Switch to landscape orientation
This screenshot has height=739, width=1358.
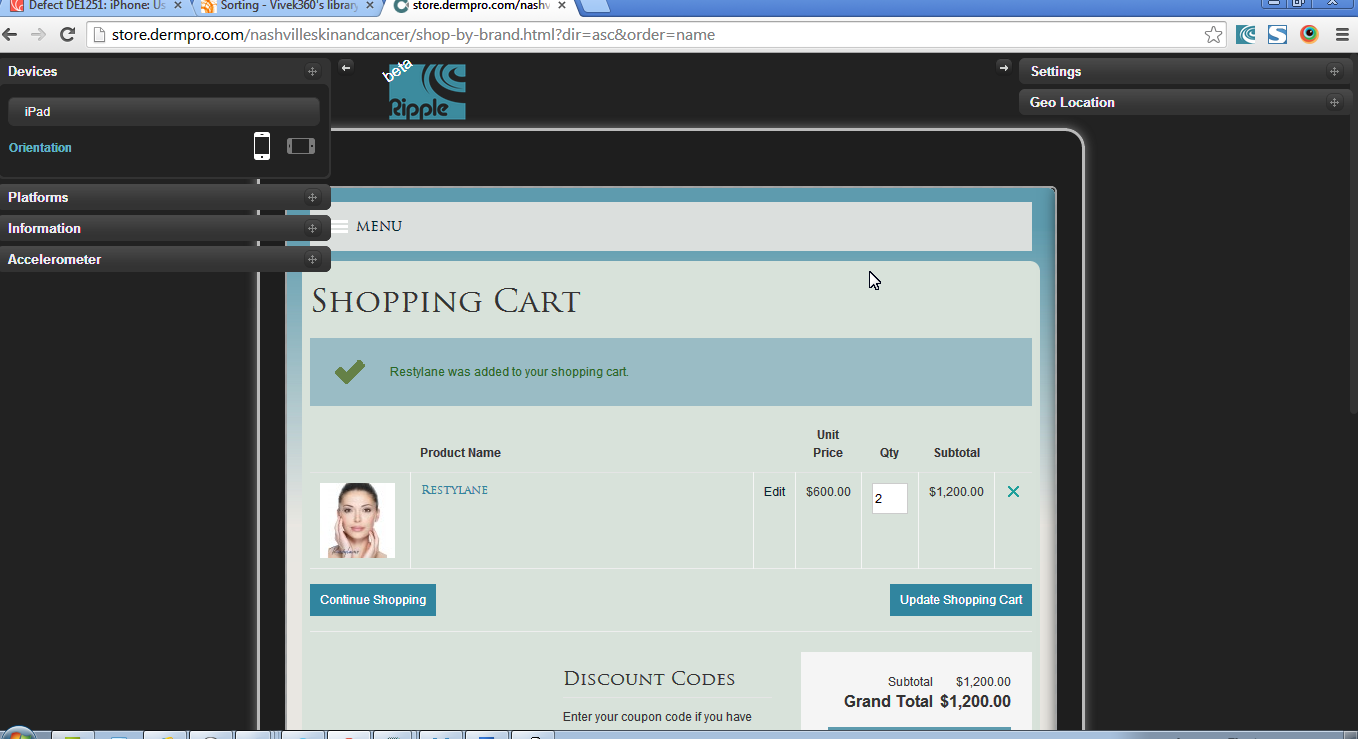pos(301,146)
